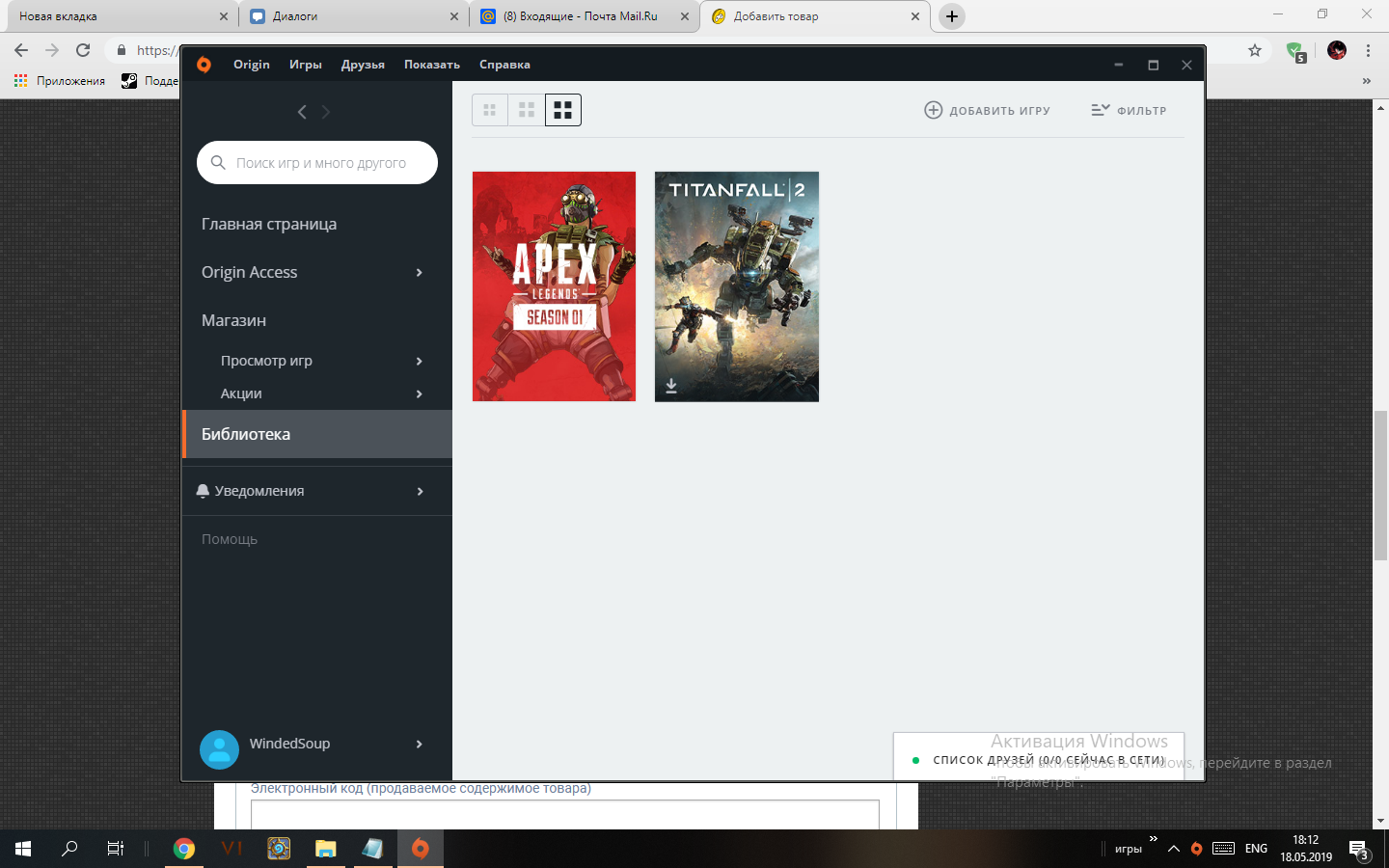Click the Origin logo icon in title bar
The image size is (1389, 868).
coord(204,65)
